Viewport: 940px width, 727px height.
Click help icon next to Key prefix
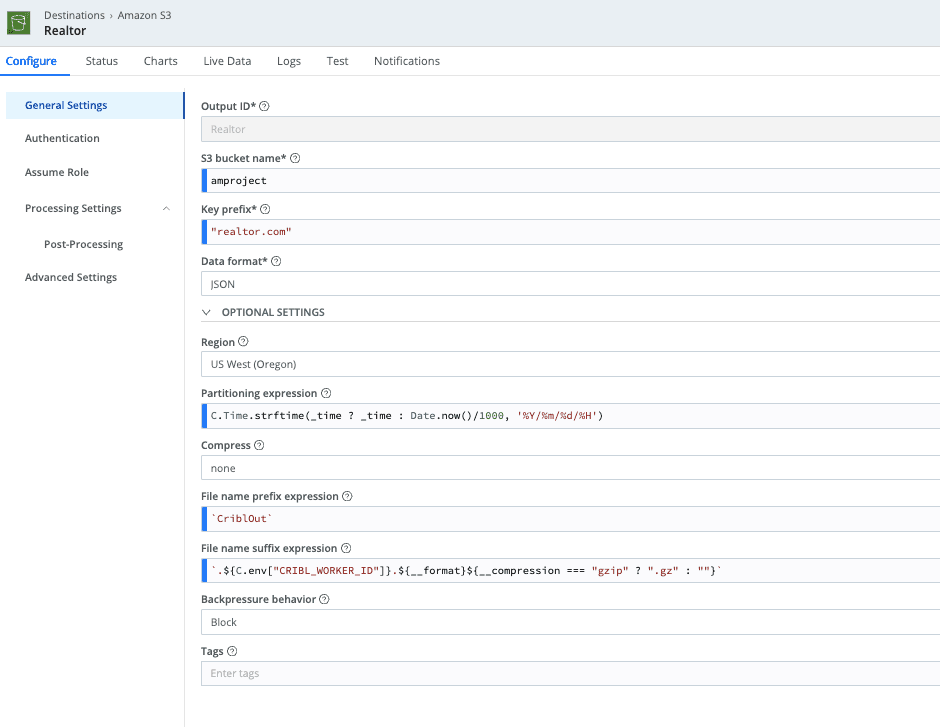(265, 210)
